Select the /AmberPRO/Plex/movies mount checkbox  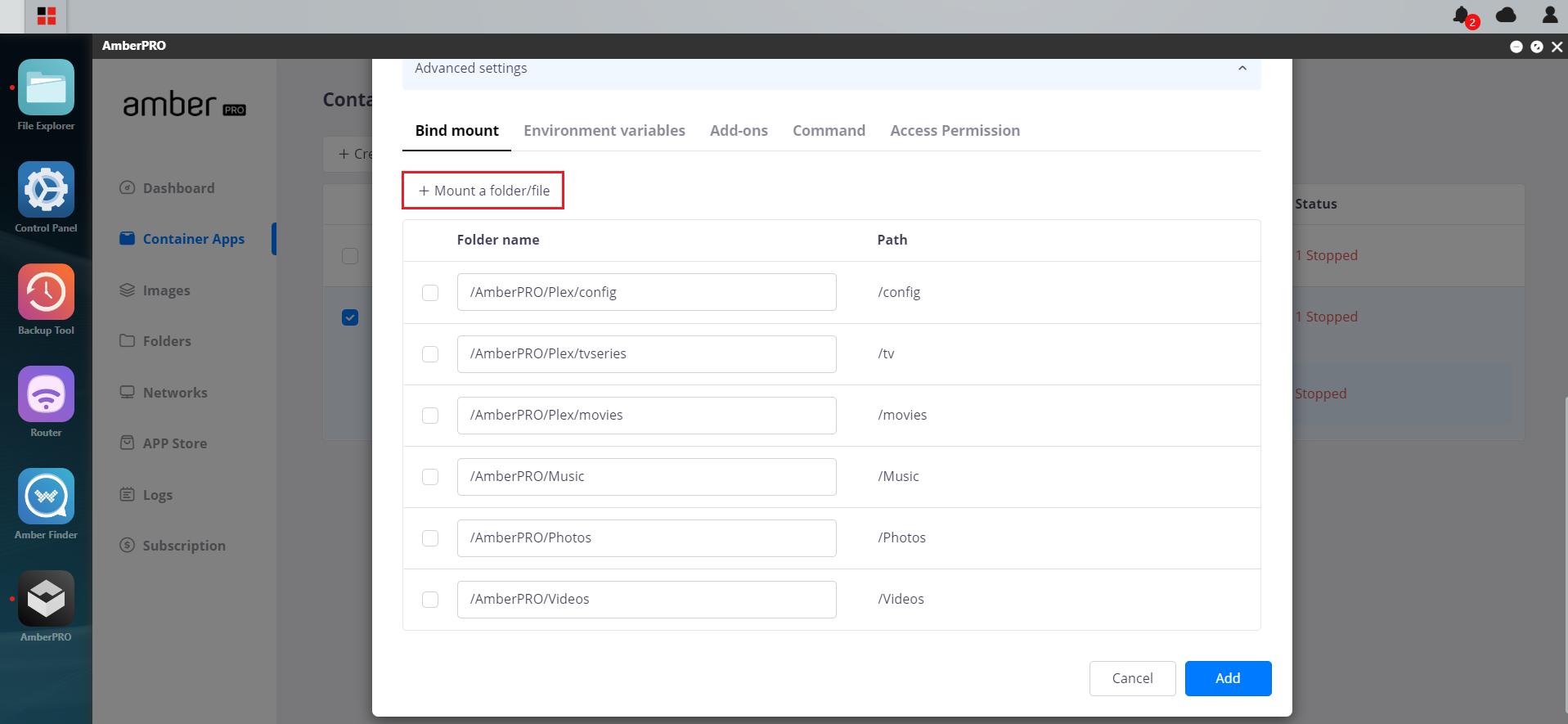(x=430, y=416)
